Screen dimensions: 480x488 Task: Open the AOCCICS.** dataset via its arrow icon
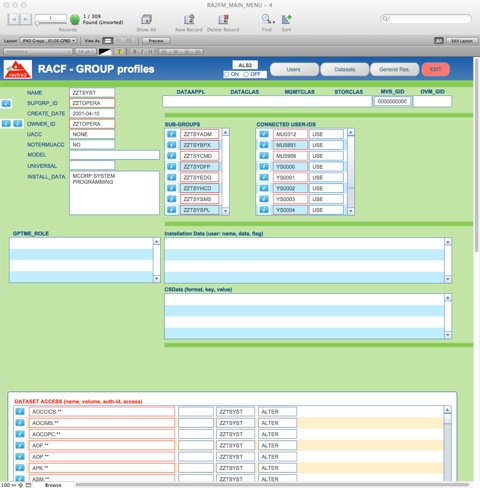tap(20, 412)
